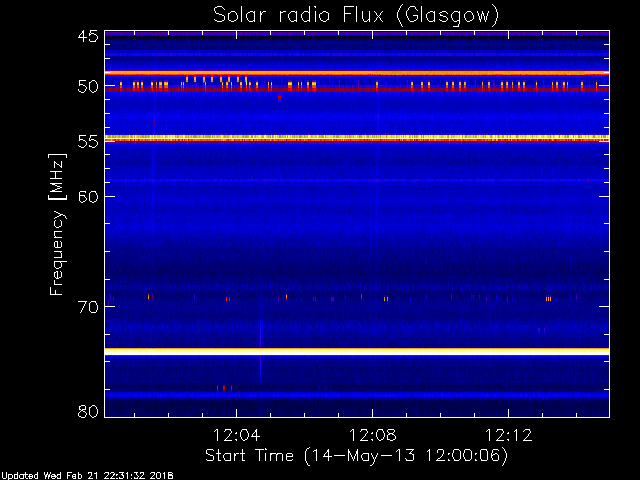Image resolution: width=640 pixels, height=480 pixels.
Task: Click the isolated red spot below 50 MHz band
Action: point(279,97)
